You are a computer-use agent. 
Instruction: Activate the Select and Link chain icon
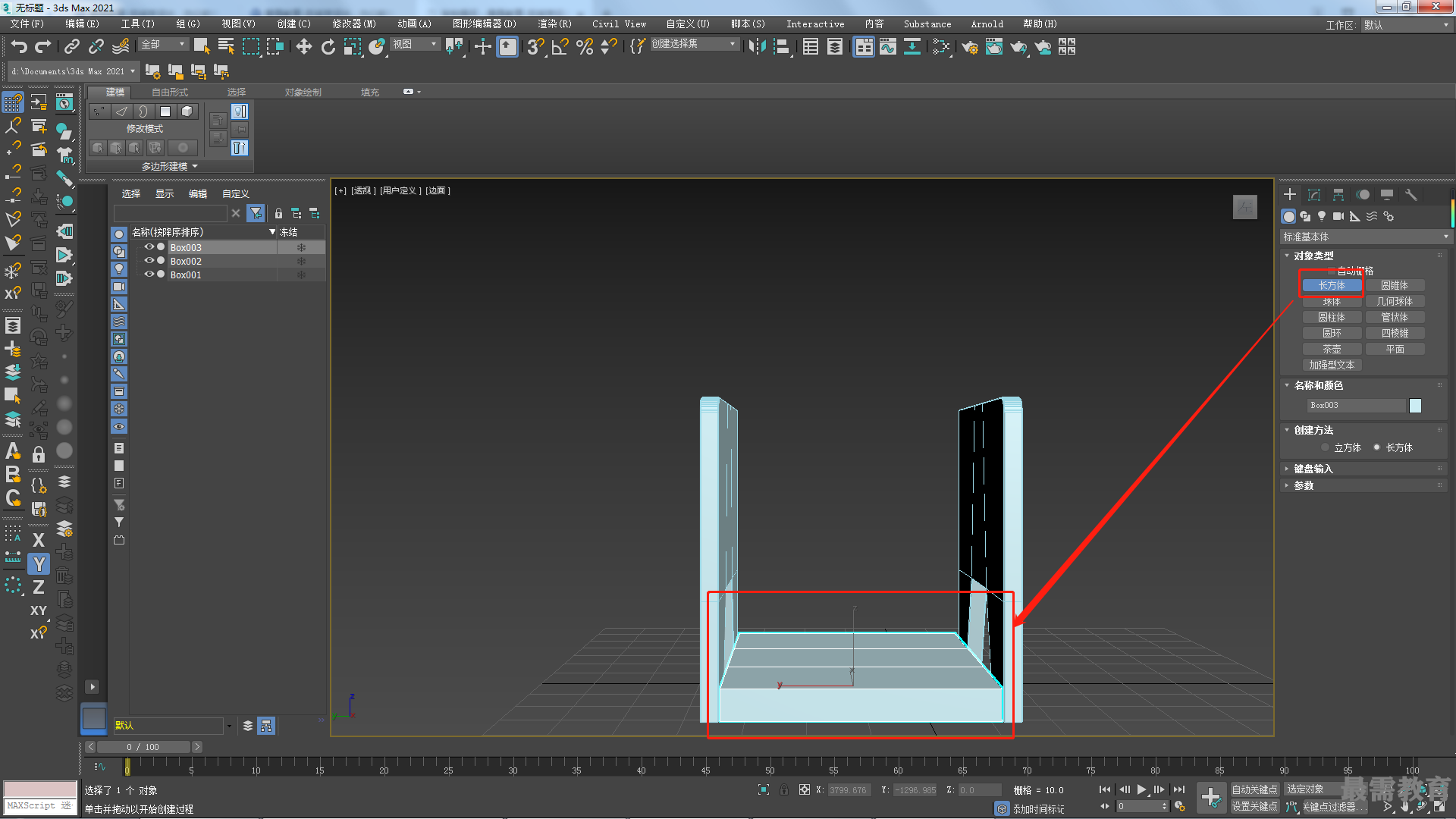point(71,47)
